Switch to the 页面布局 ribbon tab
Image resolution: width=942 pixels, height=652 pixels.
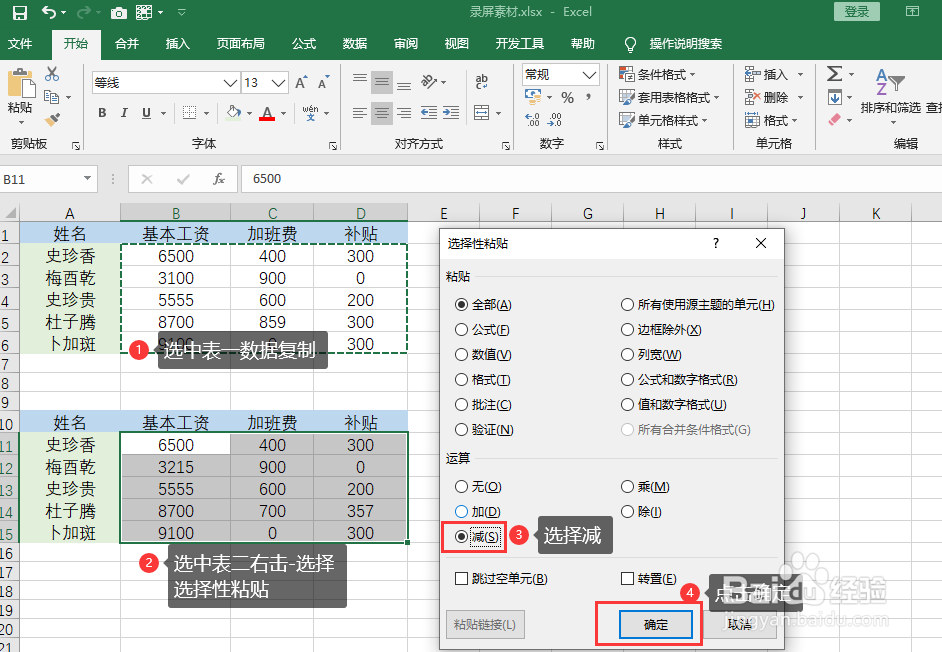[x=240, y=43]
